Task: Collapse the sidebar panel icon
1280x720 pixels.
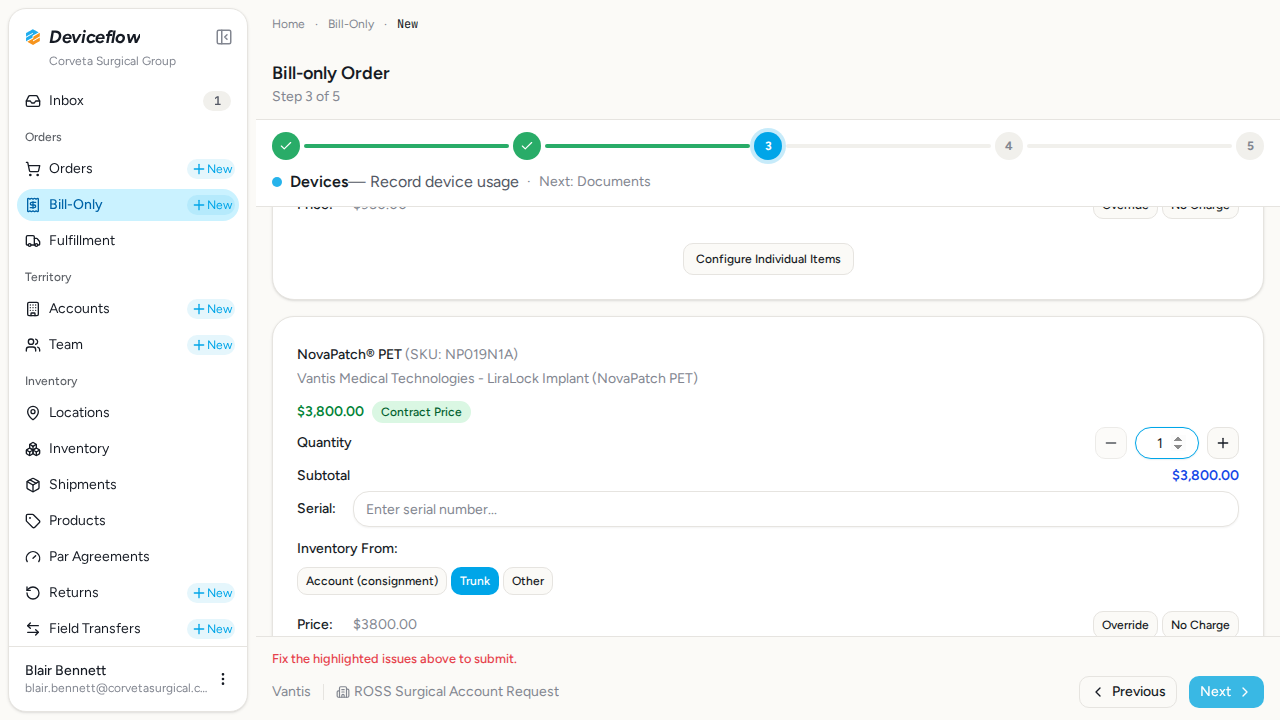Action: pyautogui.click(x=224, y=37)
